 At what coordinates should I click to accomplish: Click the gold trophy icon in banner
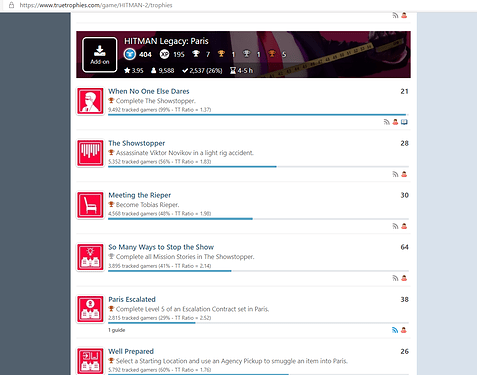pyautogui.click(x=221, y=54)
